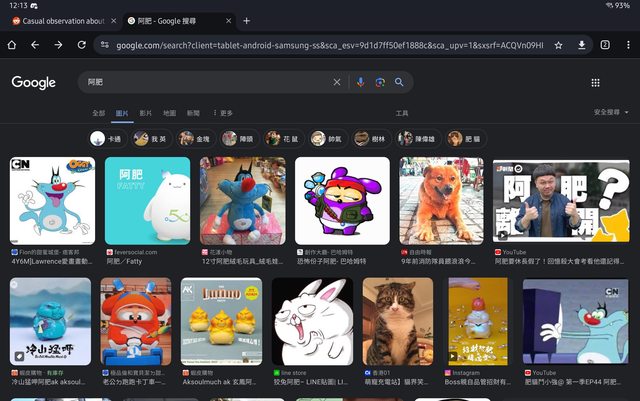Switch to the 影片 results tab
This screenshot has height=401, width=640.
tap(146, 113)
